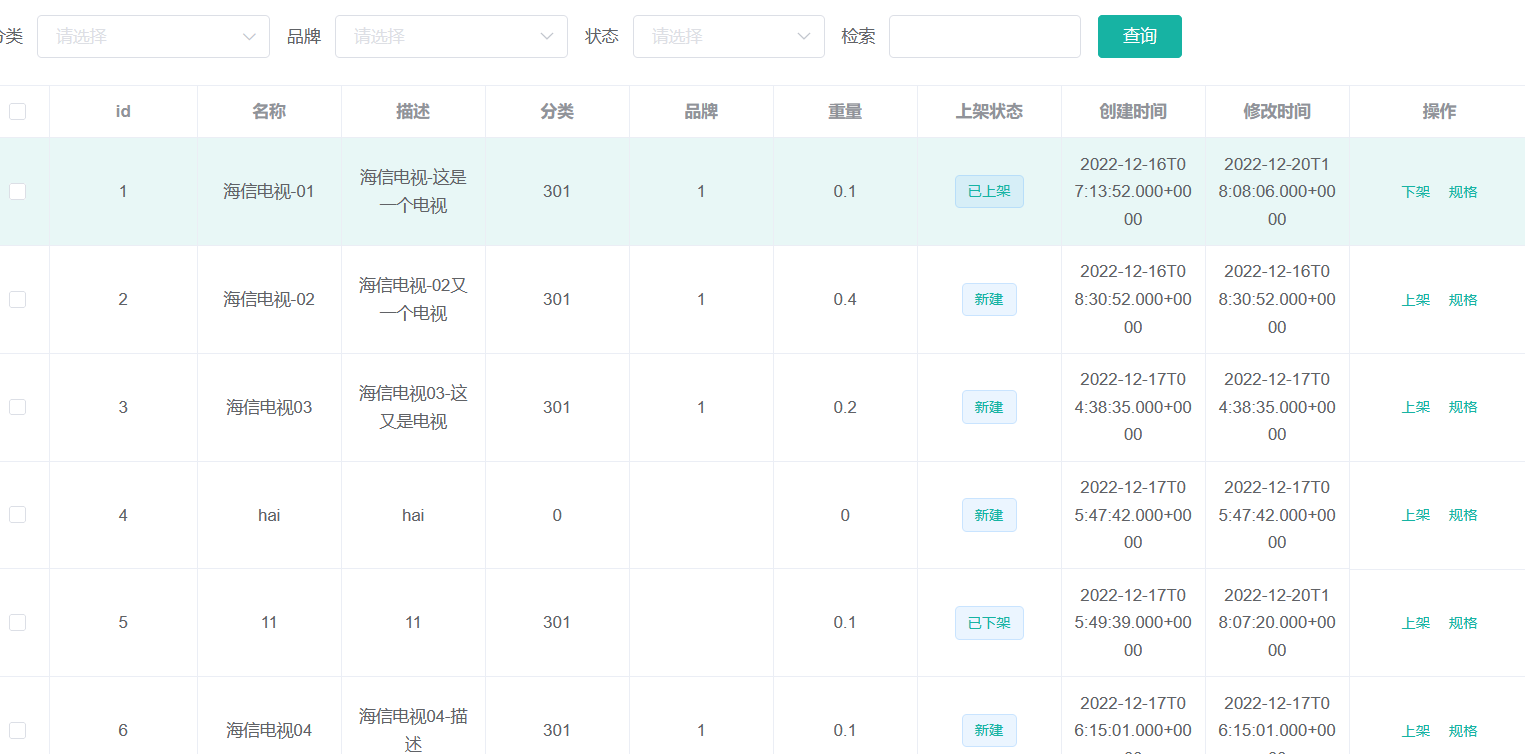Open the 分类 category dropdown
The width and height of the screenshot is (1525, 754).
point(153,36)
